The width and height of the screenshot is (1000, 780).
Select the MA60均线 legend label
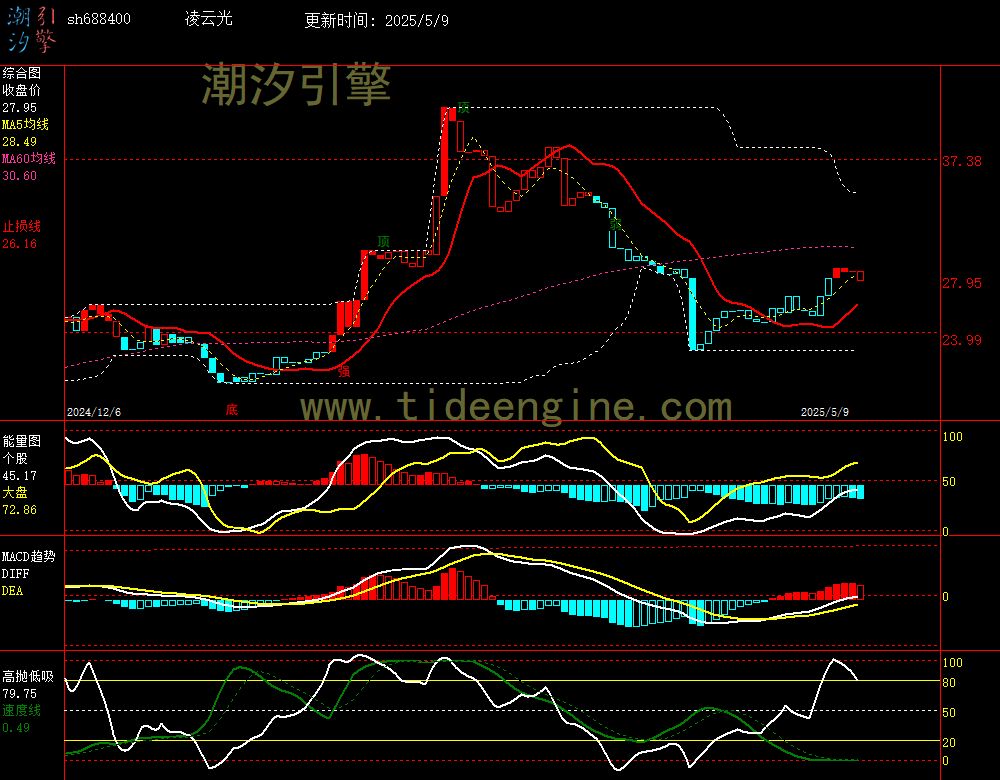[29, 158]
